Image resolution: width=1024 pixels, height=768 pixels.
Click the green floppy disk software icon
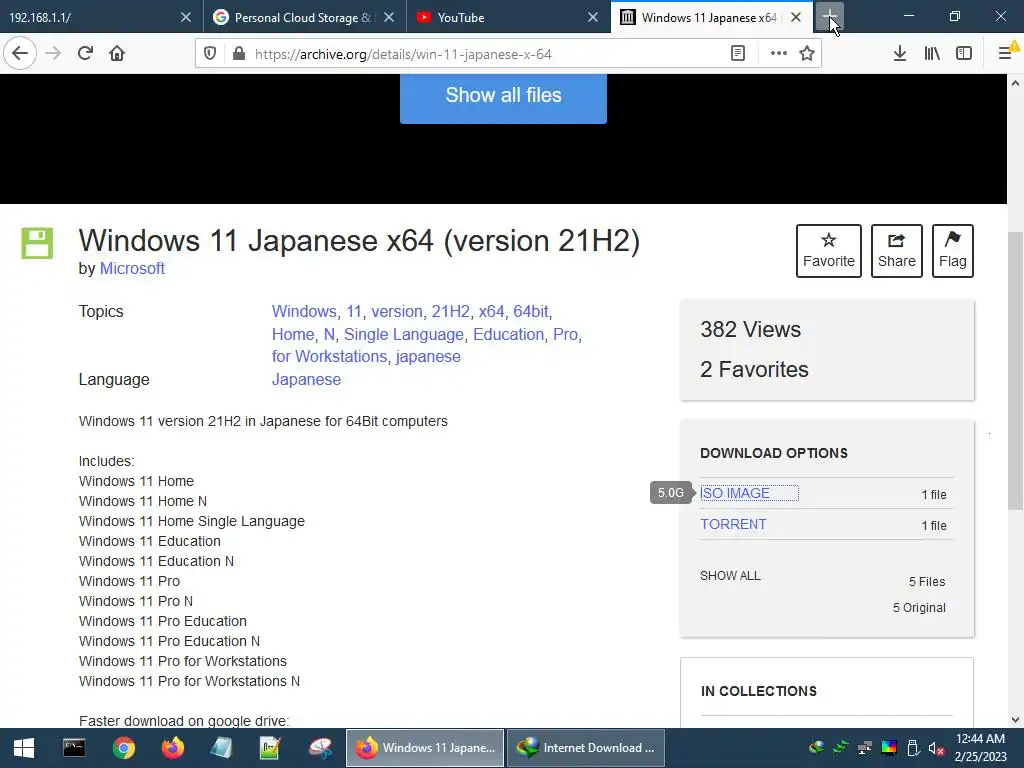[37, 243]
